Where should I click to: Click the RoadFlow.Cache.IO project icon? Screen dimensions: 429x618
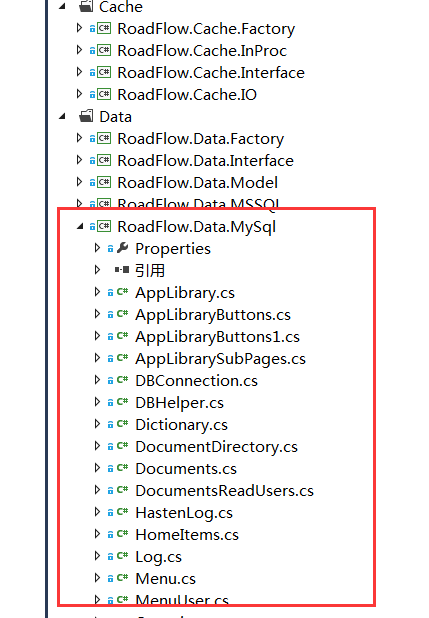pos(104,94)
